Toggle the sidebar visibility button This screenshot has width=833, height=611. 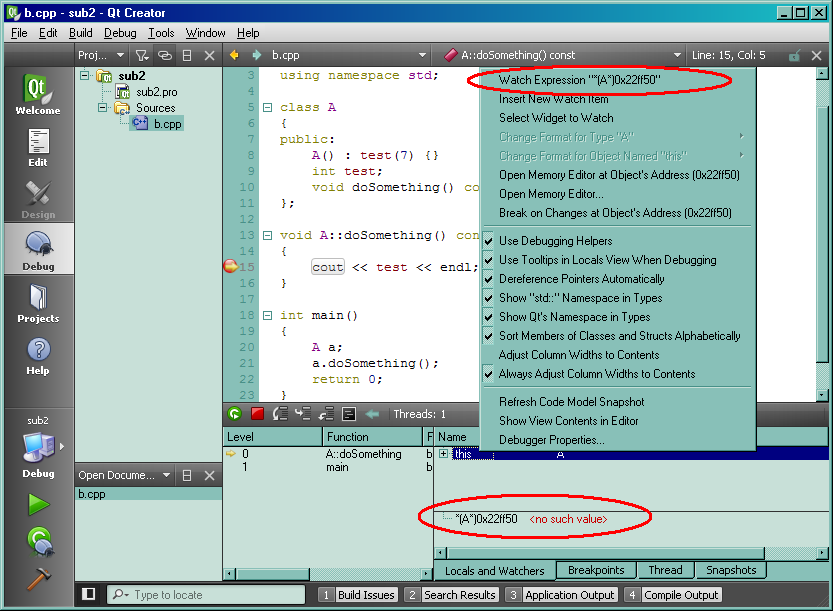pyautogui.click(x=89, y=594)
